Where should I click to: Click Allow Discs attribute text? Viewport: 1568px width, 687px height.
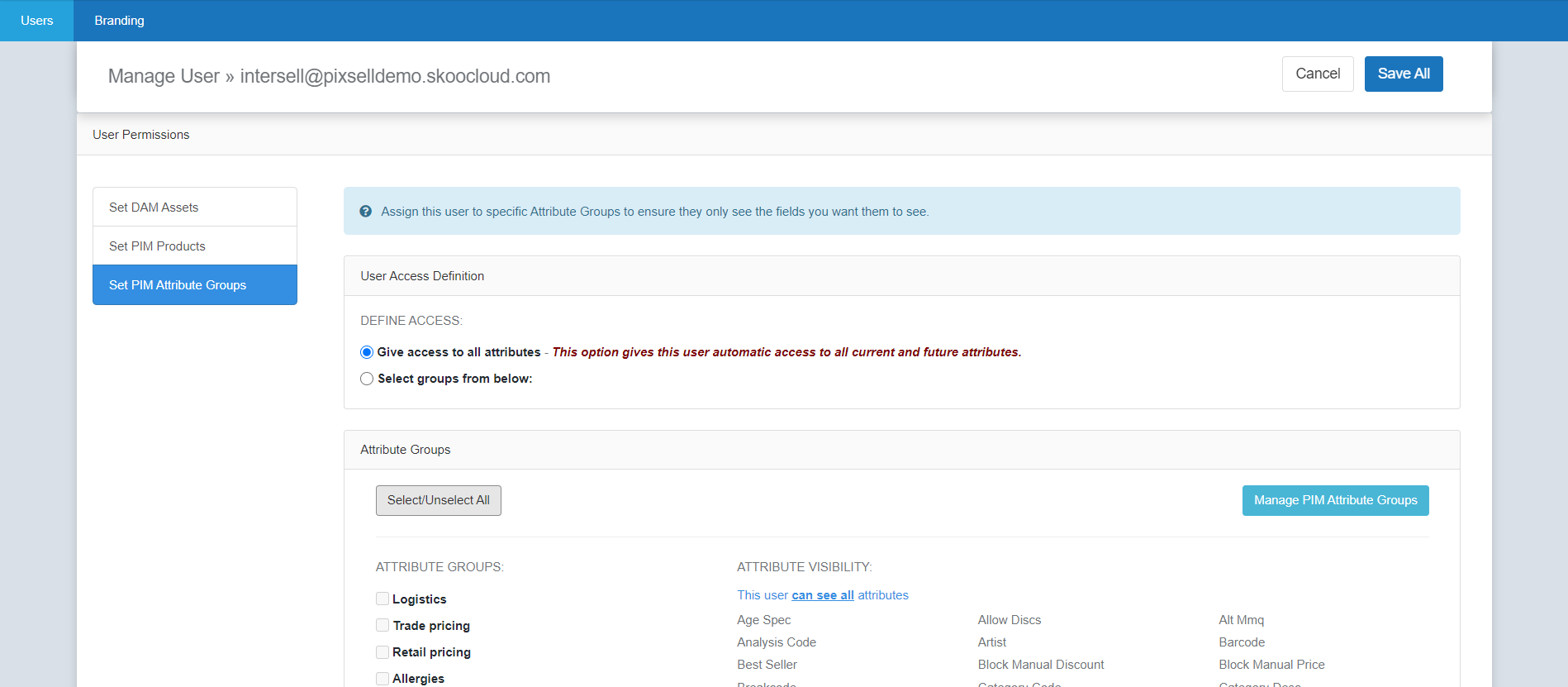[x=1010, y=620]
